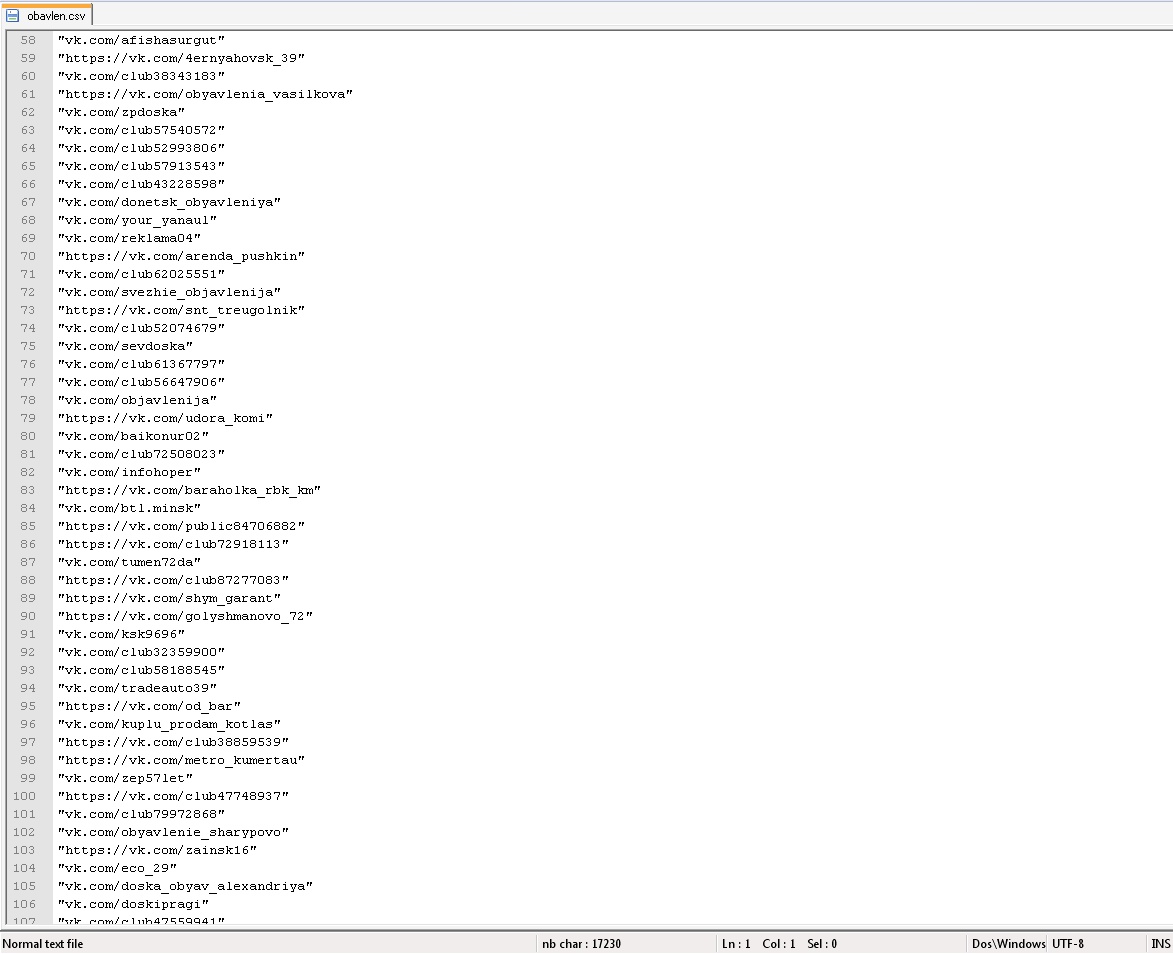Image resolution: width=1173 pixels, height=954 pixels.
Task: Toggle the INS insert mode indicator
Action: [x=1160, y=944]
